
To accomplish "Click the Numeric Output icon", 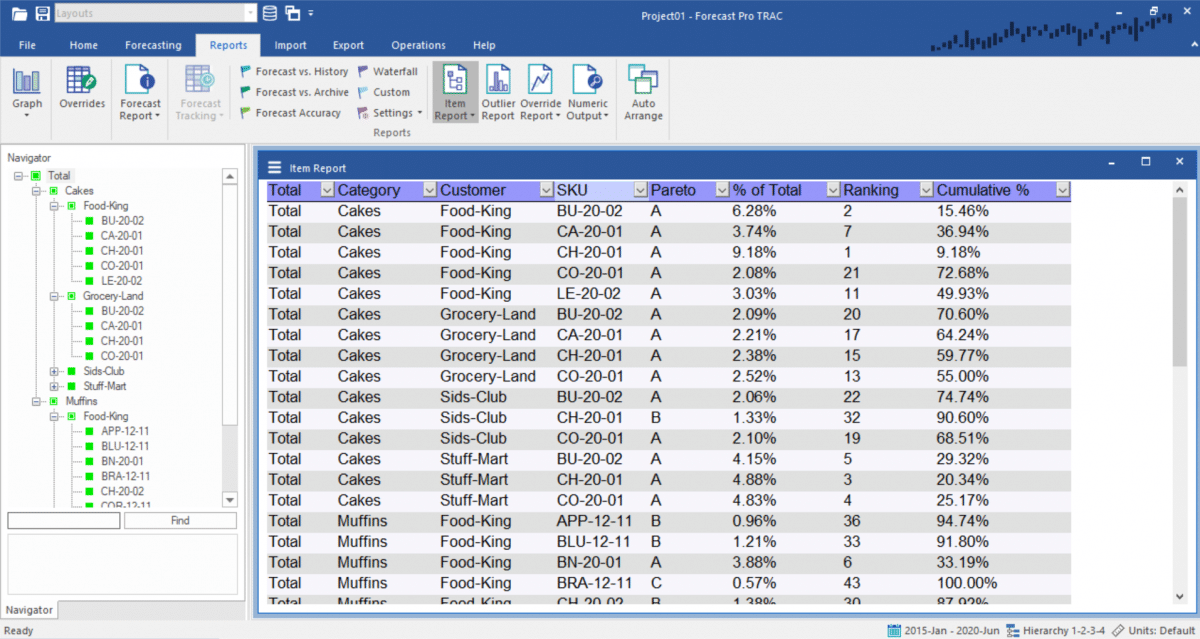I will pyautogui.click(x=587, y=90).
